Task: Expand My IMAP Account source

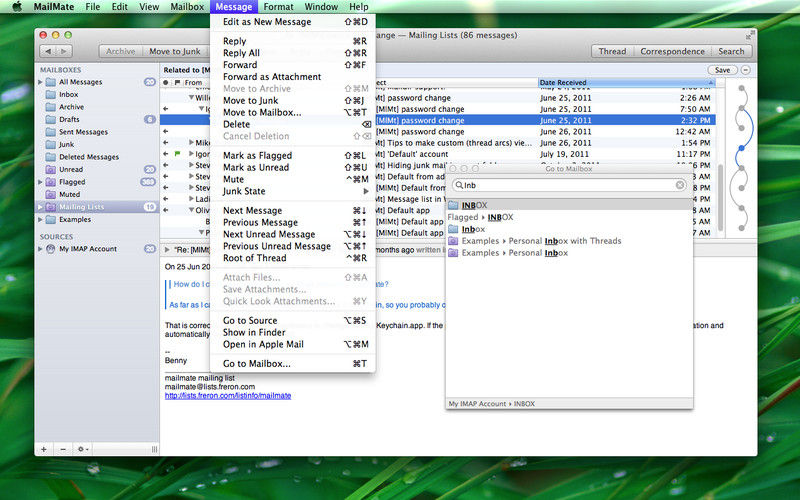Action: tap(40, 249)
